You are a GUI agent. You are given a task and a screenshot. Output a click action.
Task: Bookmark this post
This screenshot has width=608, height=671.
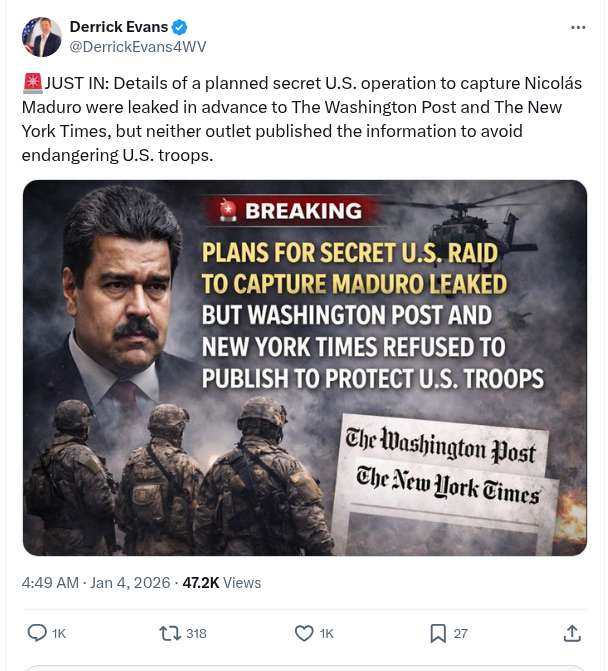438,633
